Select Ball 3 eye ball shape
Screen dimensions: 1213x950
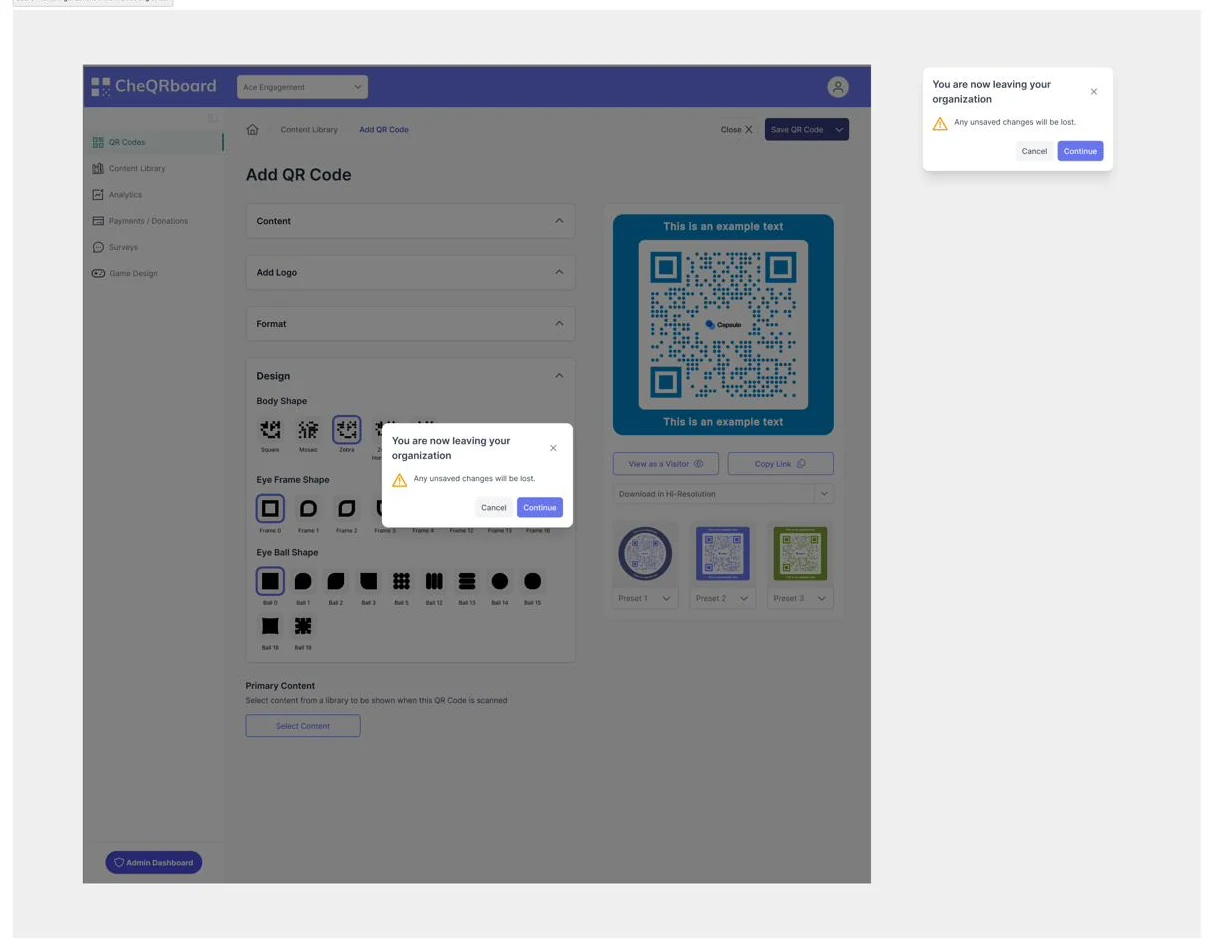coord(369,581)
